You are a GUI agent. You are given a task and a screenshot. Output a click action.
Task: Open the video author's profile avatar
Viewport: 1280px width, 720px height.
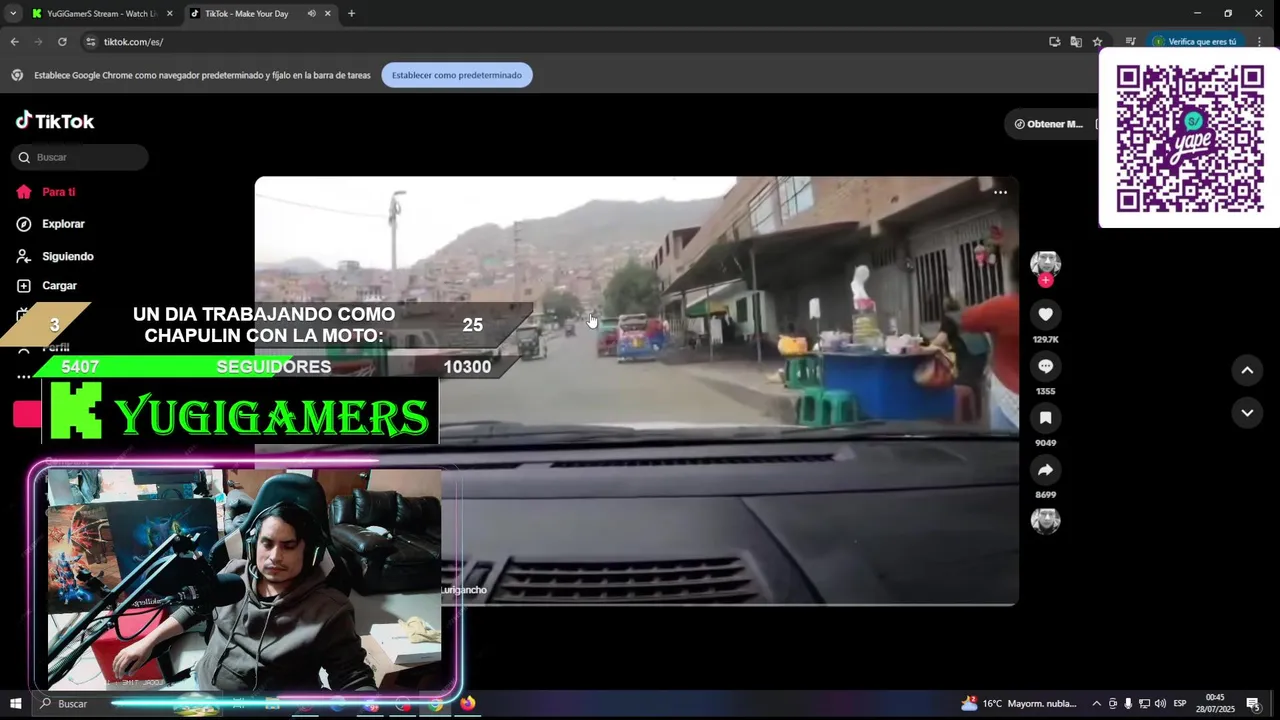[x=1045, y=263]
